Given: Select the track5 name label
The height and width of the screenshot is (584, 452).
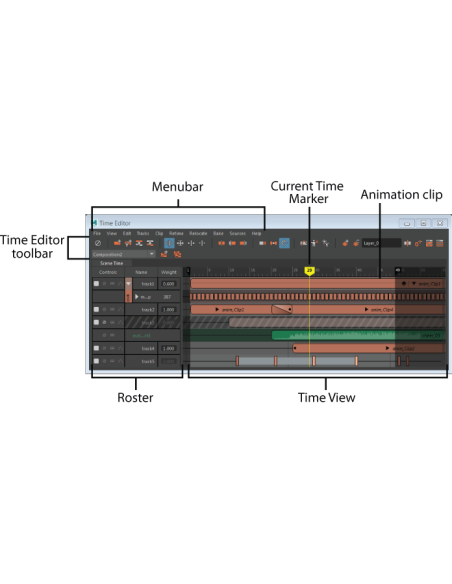Looking at the screenshot, I should [148, 361].
